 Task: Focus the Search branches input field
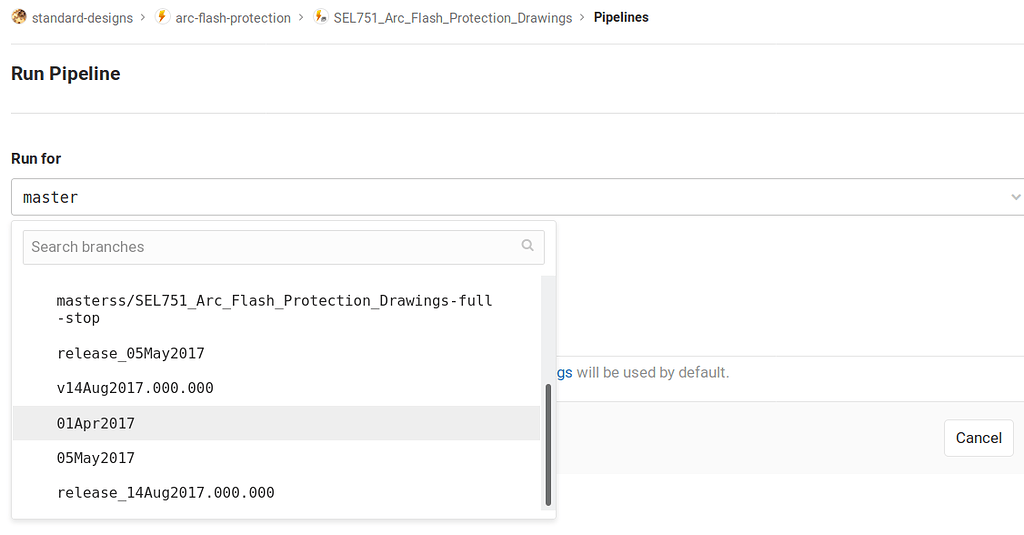[x=283, y=247]
